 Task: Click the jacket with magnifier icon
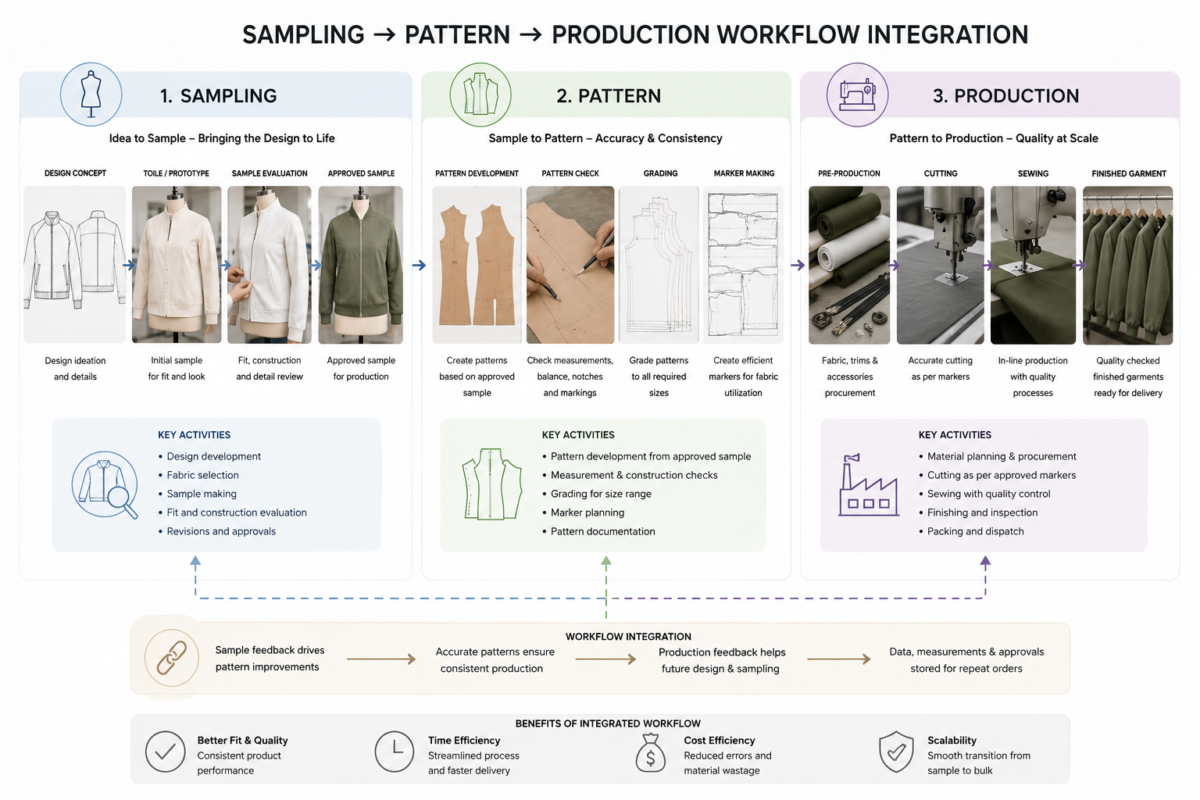(x=104, y=484)
